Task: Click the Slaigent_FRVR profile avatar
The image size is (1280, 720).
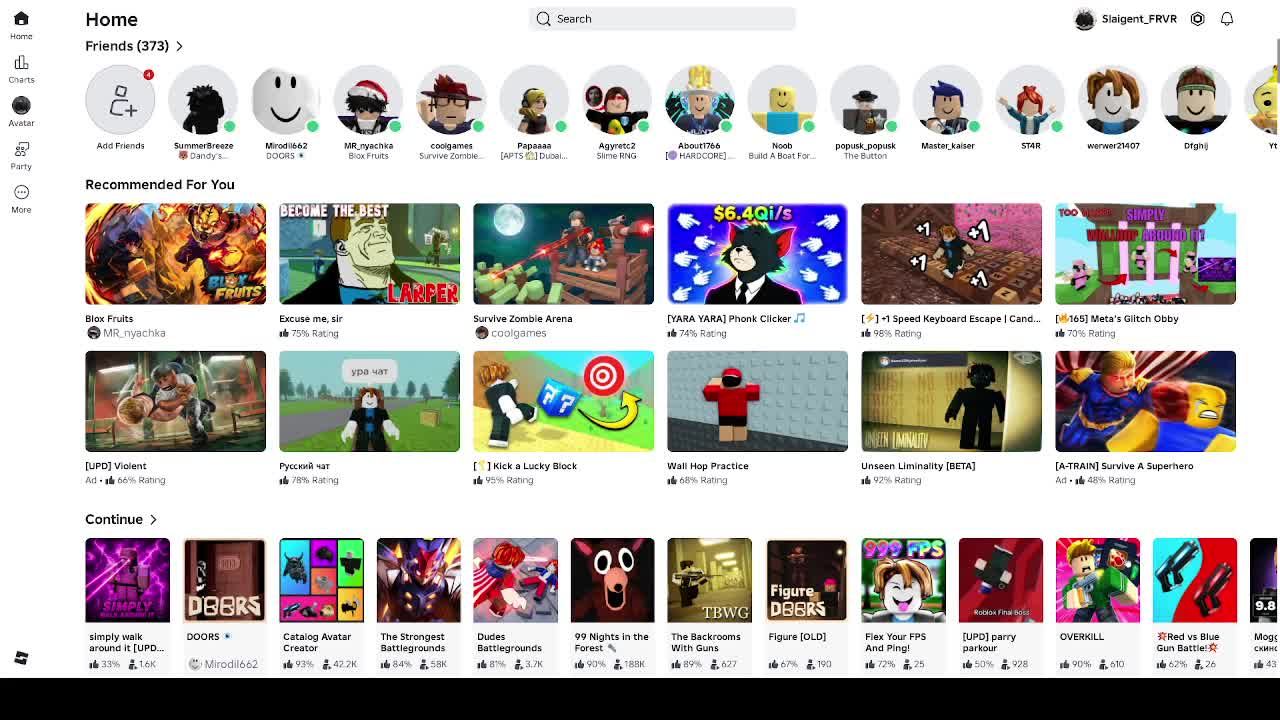Action: (x=1085, y=19)
